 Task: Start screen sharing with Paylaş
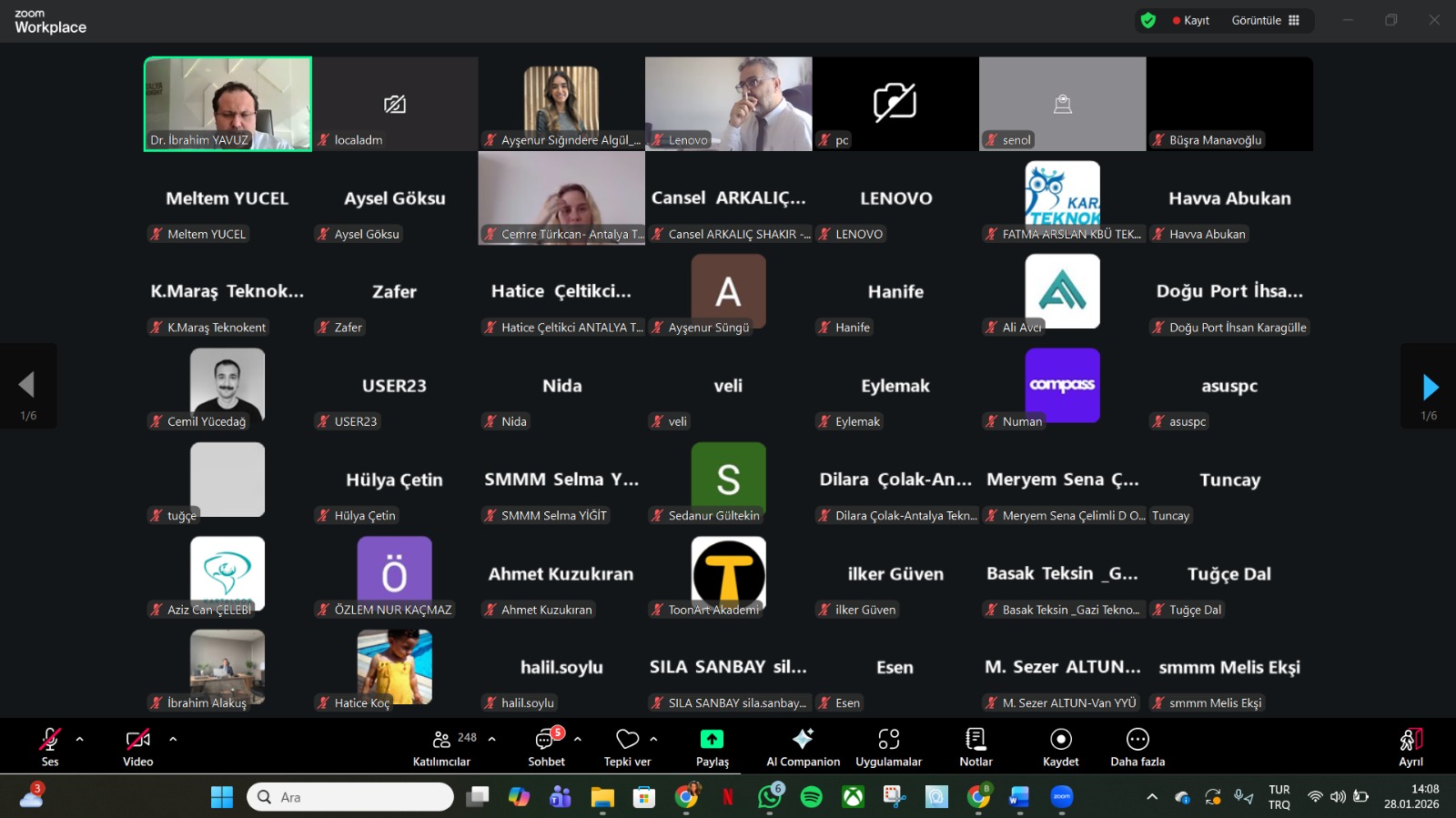(x=712, y=747)
